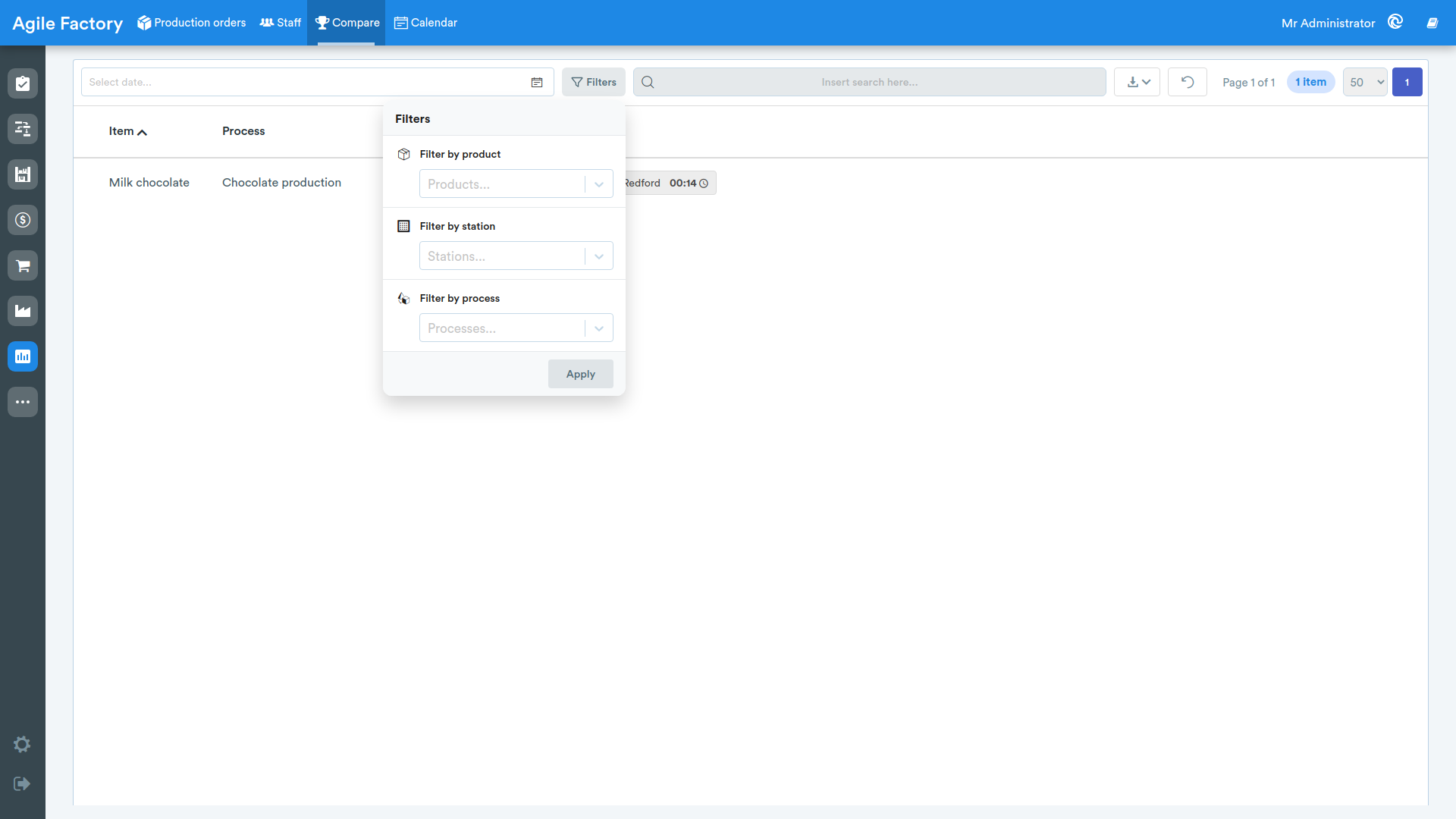The image size is (1456, 819).
Task: Click the notifications swirl icon by Mr Administrator
Action: pyautogui.click(x=1395, y=22)
